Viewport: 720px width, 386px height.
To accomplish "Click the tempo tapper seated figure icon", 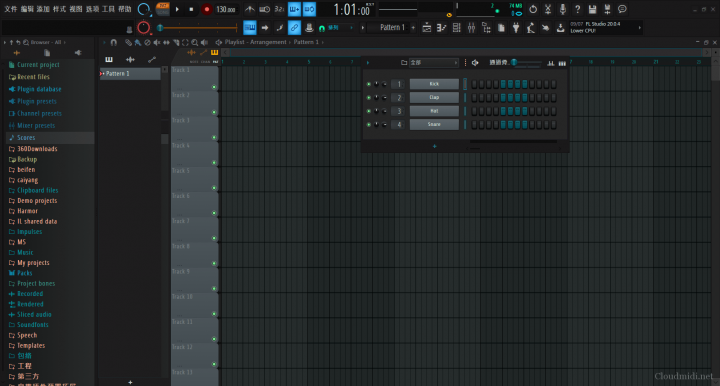I will tap(531, 28).
